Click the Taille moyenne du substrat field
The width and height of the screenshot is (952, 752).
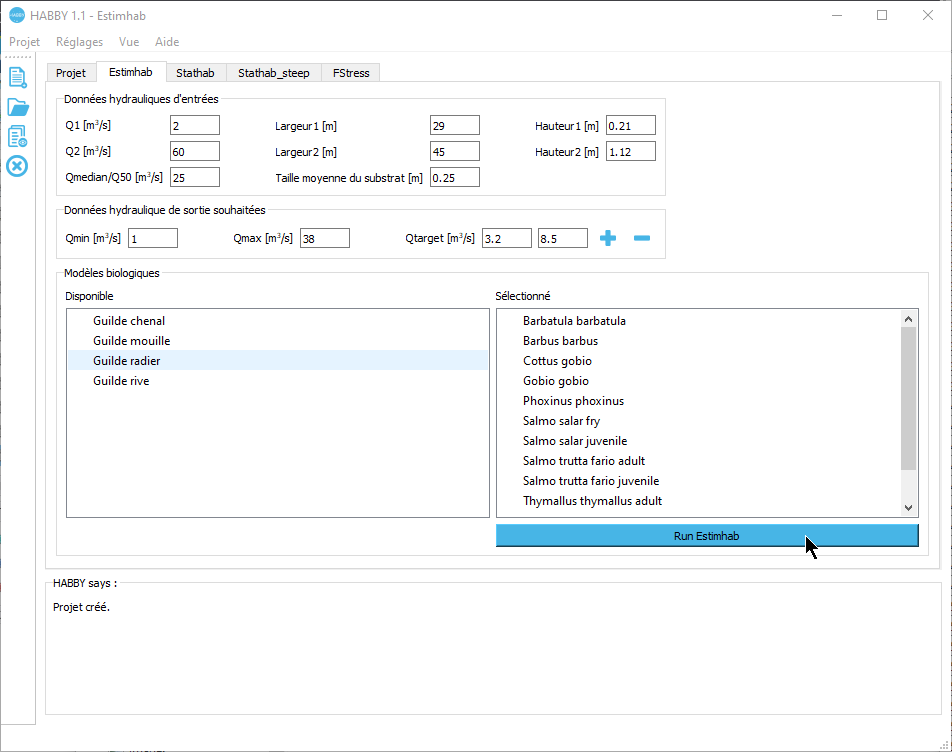click(x=454, y=177)
